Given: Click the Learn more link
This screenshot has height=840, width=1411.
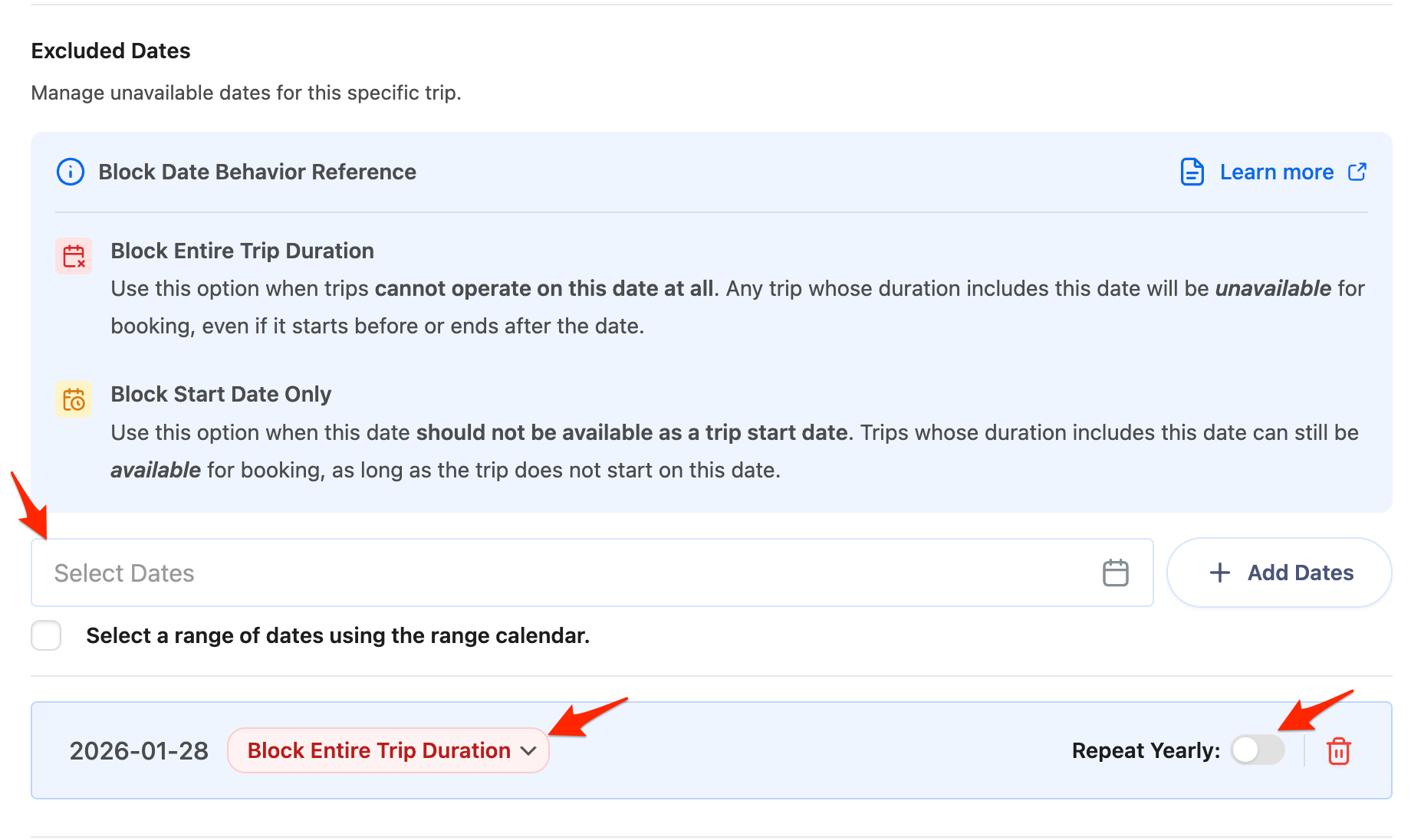Looking at the screenshot, I should pyautogui.click(x=1276, y=172).
